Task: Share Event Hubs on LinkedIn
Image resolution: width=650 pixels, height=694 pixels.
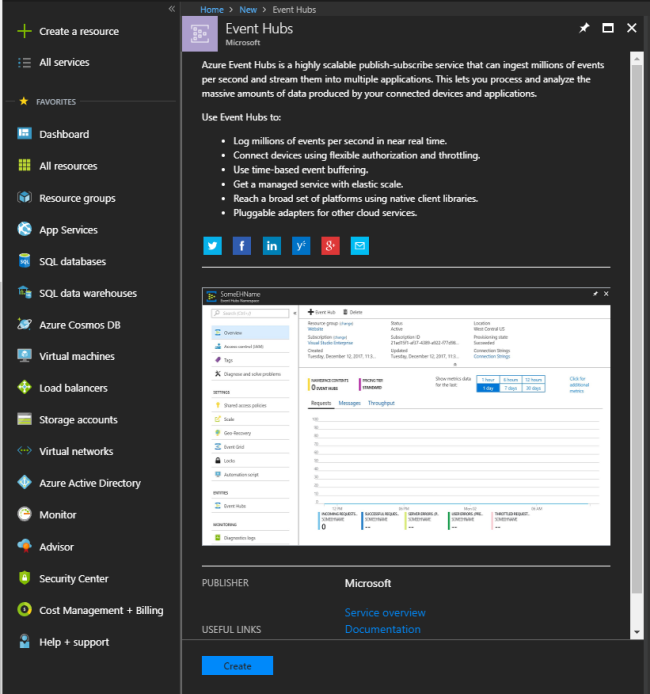Action: pos(272,246)
